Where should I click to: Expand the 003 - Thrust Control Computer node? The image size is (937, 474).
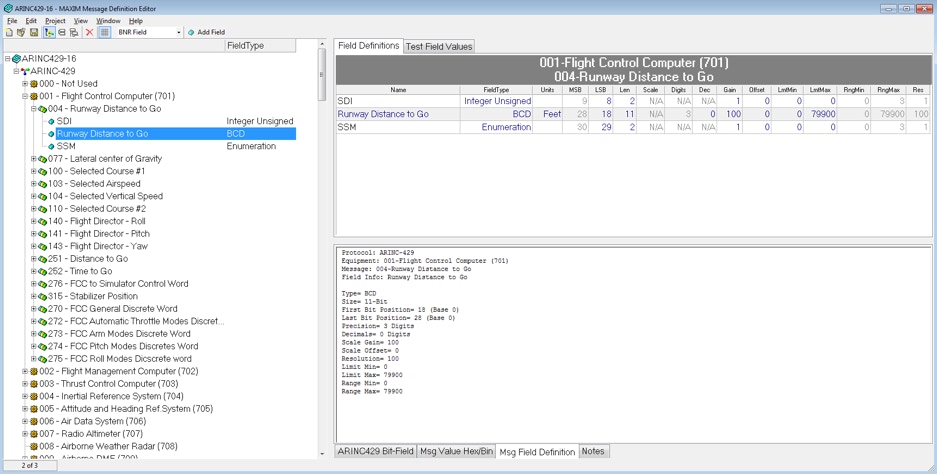click(25, 384)
